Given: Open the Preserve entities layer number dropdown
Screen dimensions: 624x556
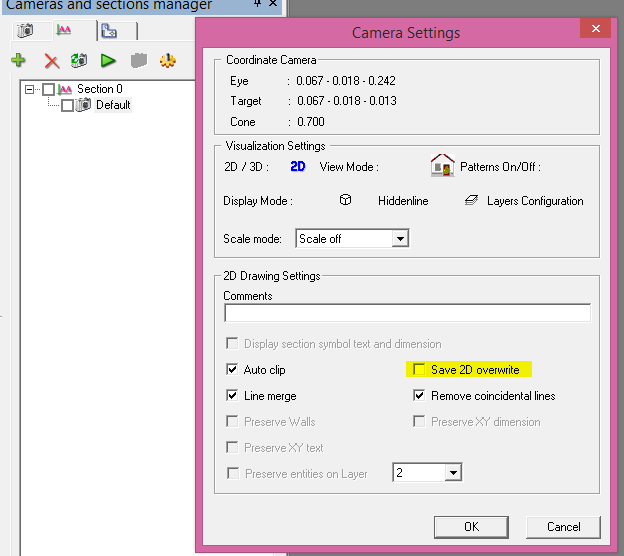Looking at the screenshot, I should [452, 473].
